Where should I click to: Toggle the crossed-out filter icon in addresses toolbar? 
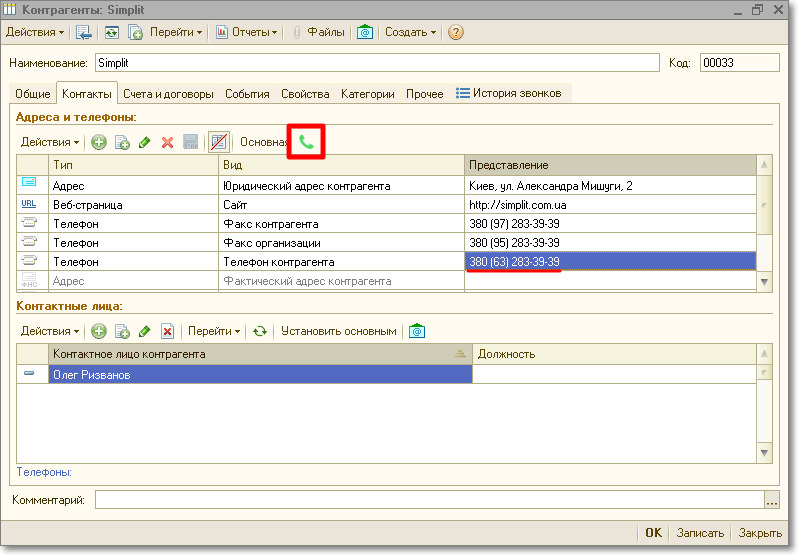click(219, 142)
